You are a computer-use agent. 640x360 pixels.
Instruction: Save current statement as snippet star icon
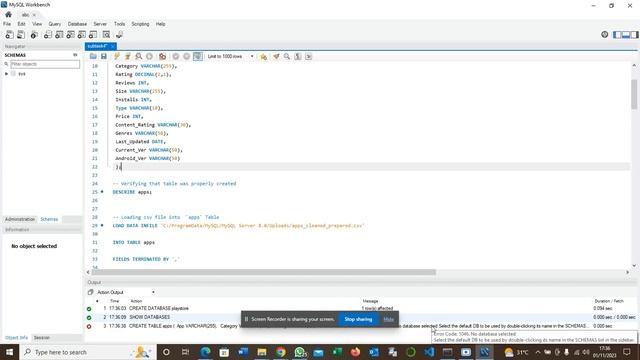tap(264, 56)
